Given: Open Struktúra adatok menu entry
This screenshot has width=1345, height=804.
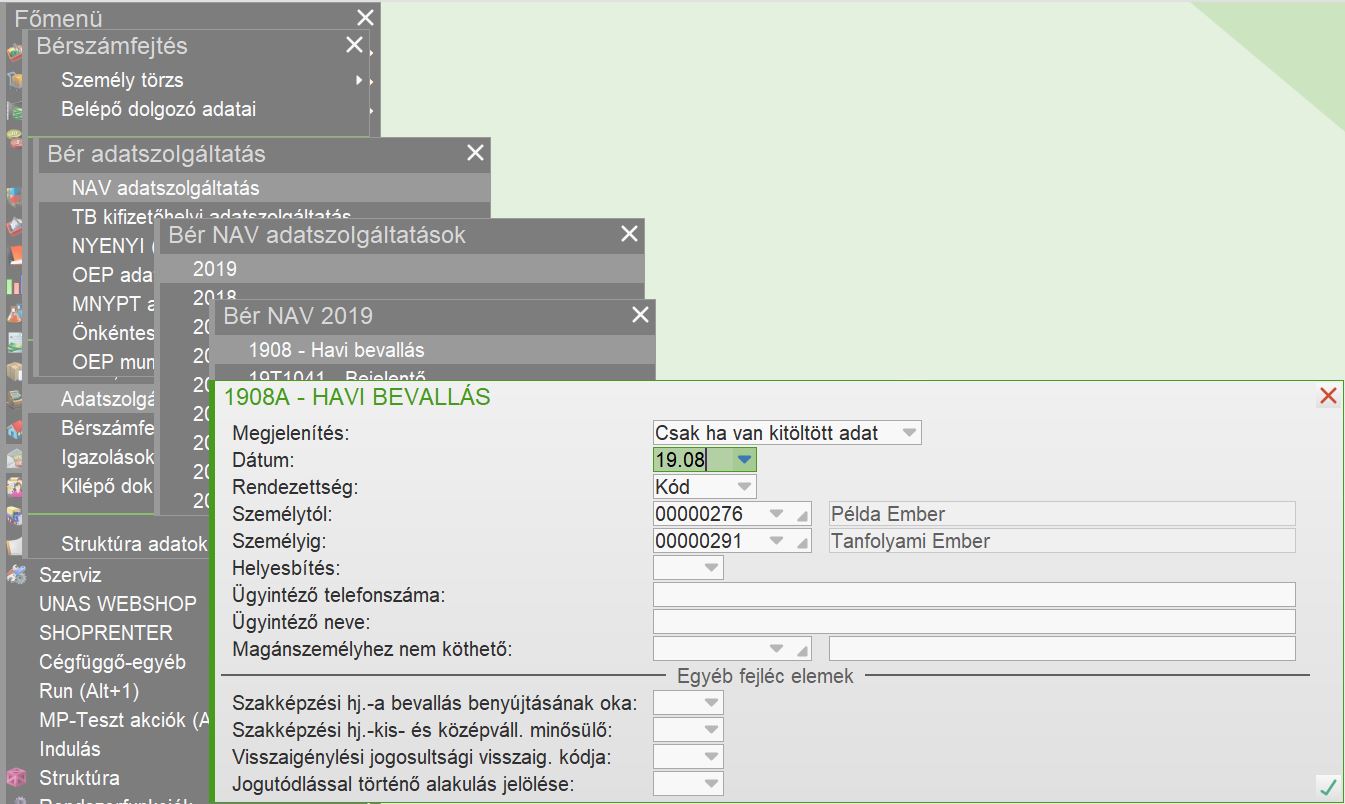Looking at the screenshot, I should point(134,545).
